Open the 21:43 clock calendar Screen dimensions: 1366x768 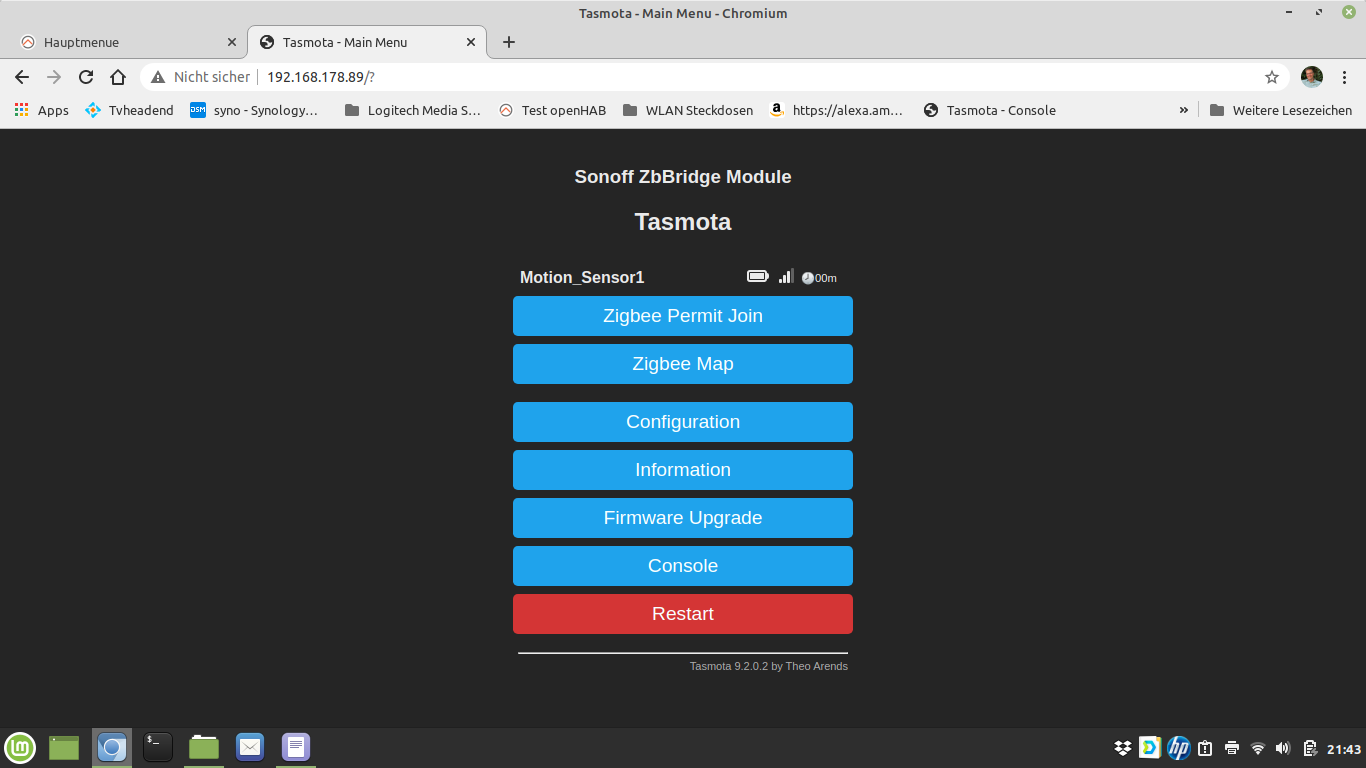1344,749
